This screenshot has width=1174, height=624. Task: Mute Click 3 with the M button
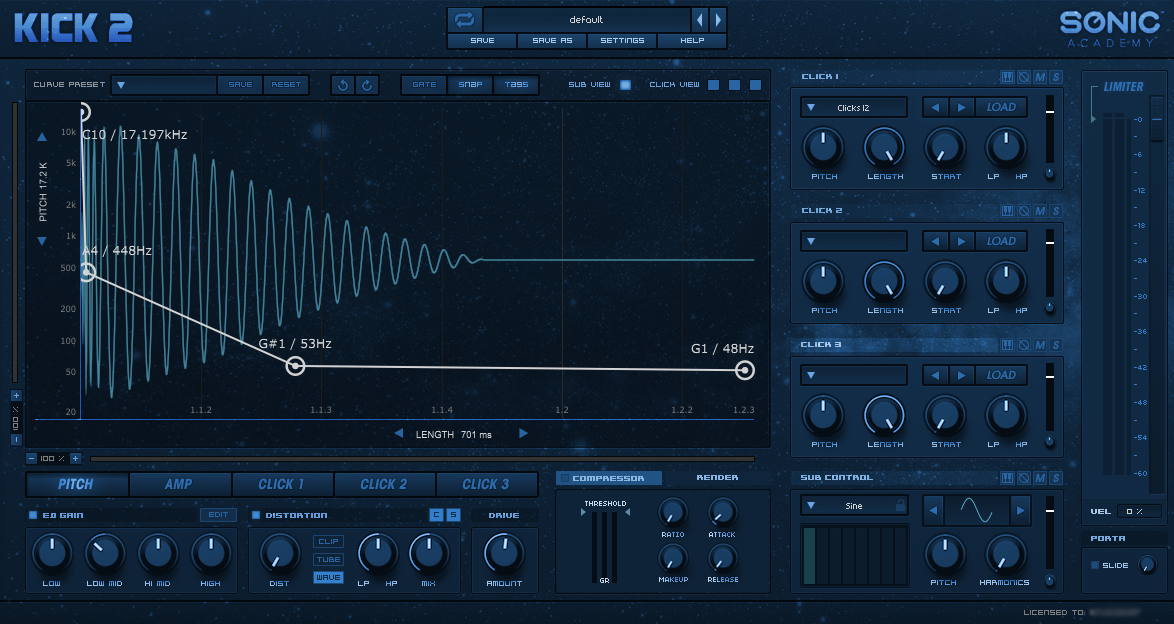tap(1040, 345)
